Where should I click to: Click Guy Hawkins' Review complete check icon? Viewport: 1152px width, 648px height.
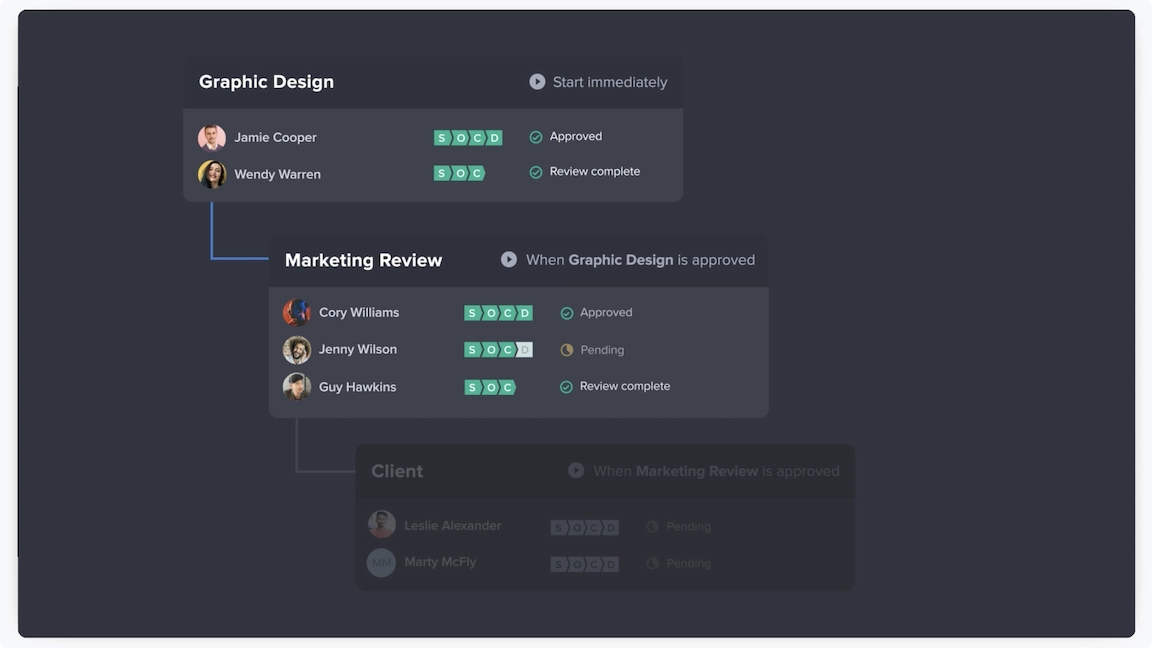[x=566, y=387]
